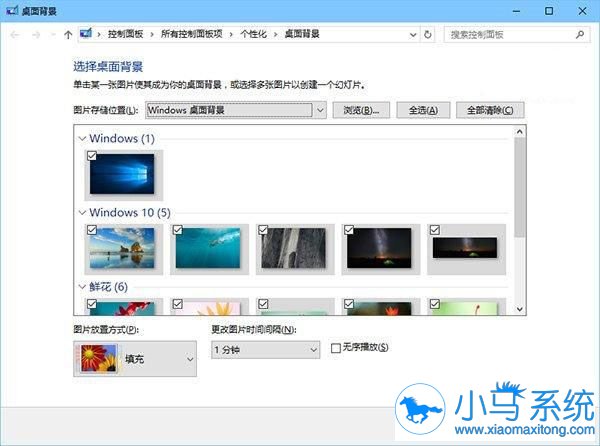Go forward using the forward arrow

(x=36, y=35)
